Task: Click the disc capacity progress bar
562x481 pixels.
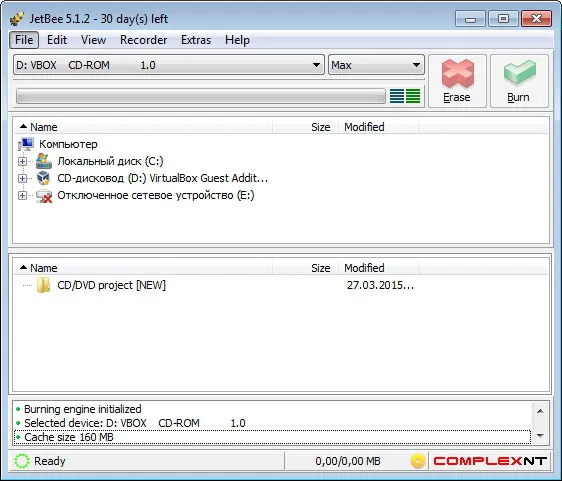Action: click(201, 96)
